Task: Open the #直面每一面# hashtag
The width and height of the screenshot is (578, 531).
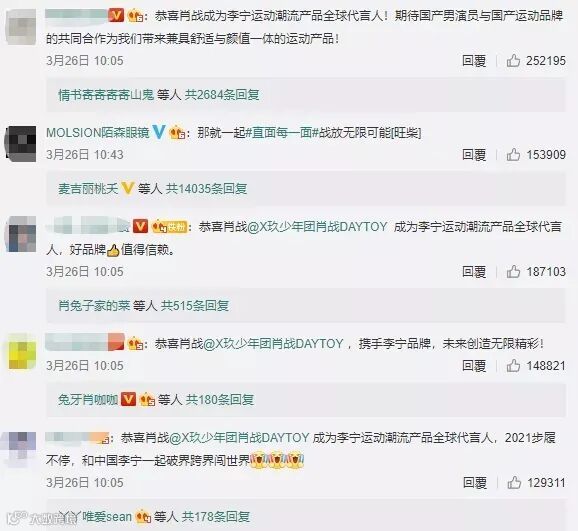Action: click(282, 132)
